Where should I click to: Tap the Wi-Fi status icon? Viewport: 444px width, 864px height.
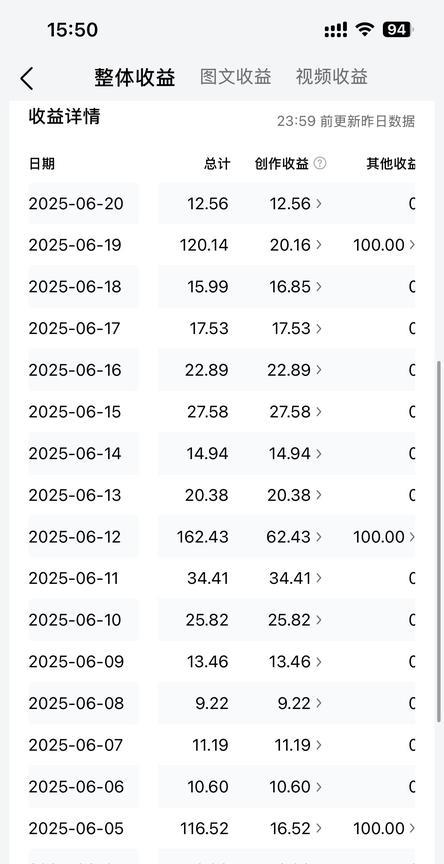pos(364,29)
